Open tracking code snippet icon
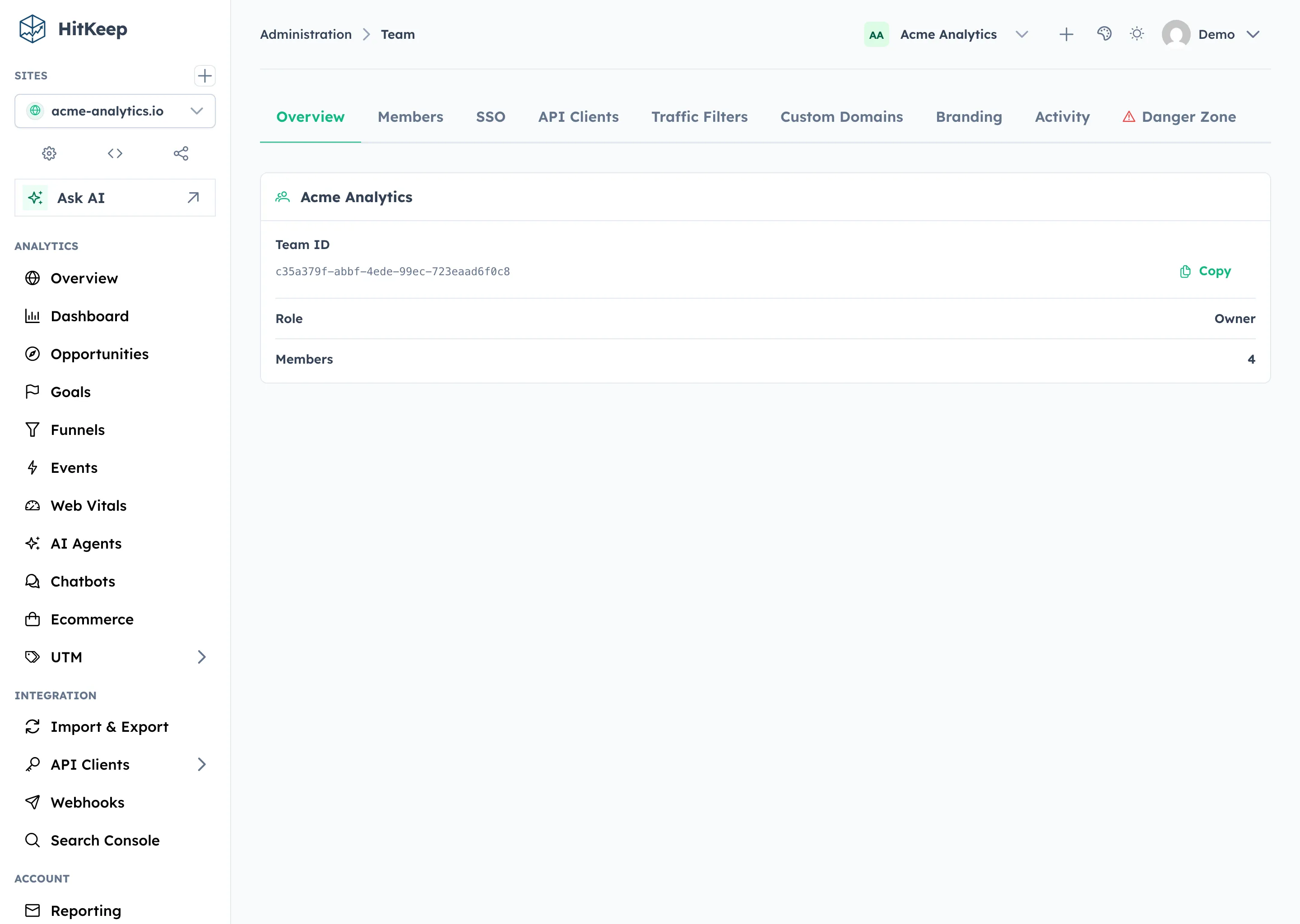 [x=115, y=153]
